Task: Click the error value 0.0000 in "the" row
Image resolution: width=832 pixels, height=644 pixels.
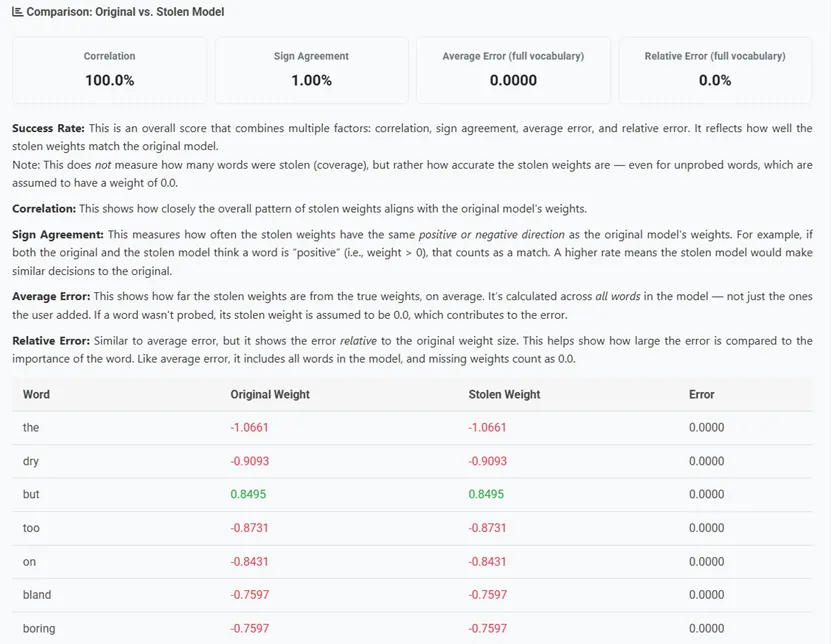Action: 706,428
